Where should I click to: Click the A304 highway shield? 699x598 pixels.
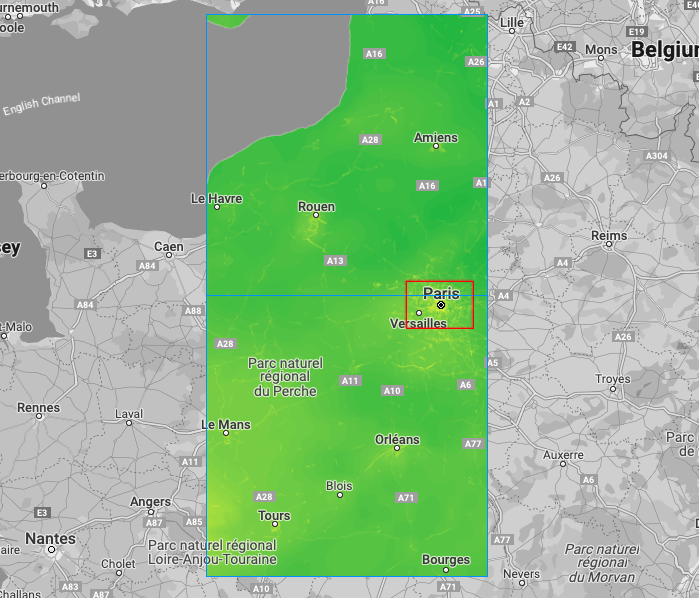click(657, 157)
